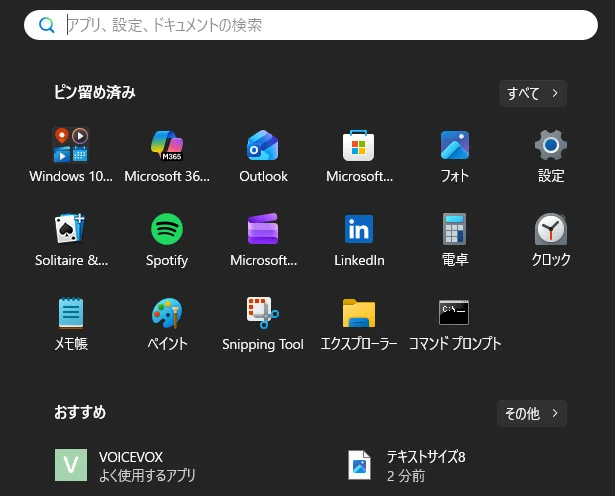Viewport: 615px width, 496px height.
Task: Launch the purple Microsoft Clipchamp icon
Action: 263,229
